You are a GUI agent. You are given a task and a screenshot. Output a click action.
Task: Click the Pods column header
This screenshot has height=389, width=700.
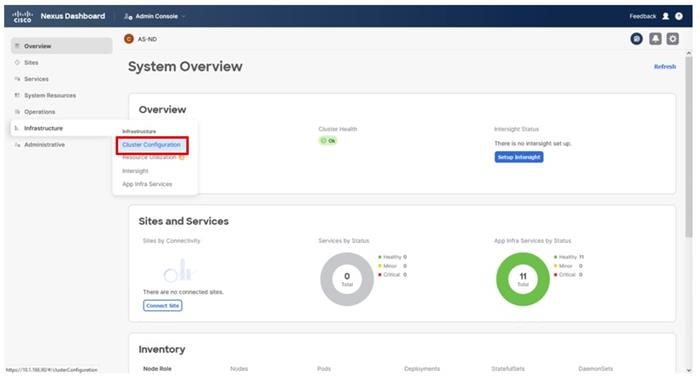click(x=324, y=369)
